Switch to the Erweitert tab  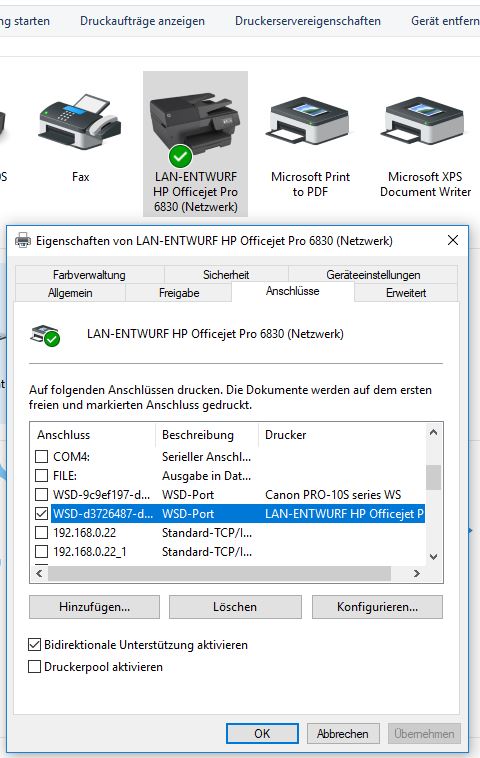point(406,292)
